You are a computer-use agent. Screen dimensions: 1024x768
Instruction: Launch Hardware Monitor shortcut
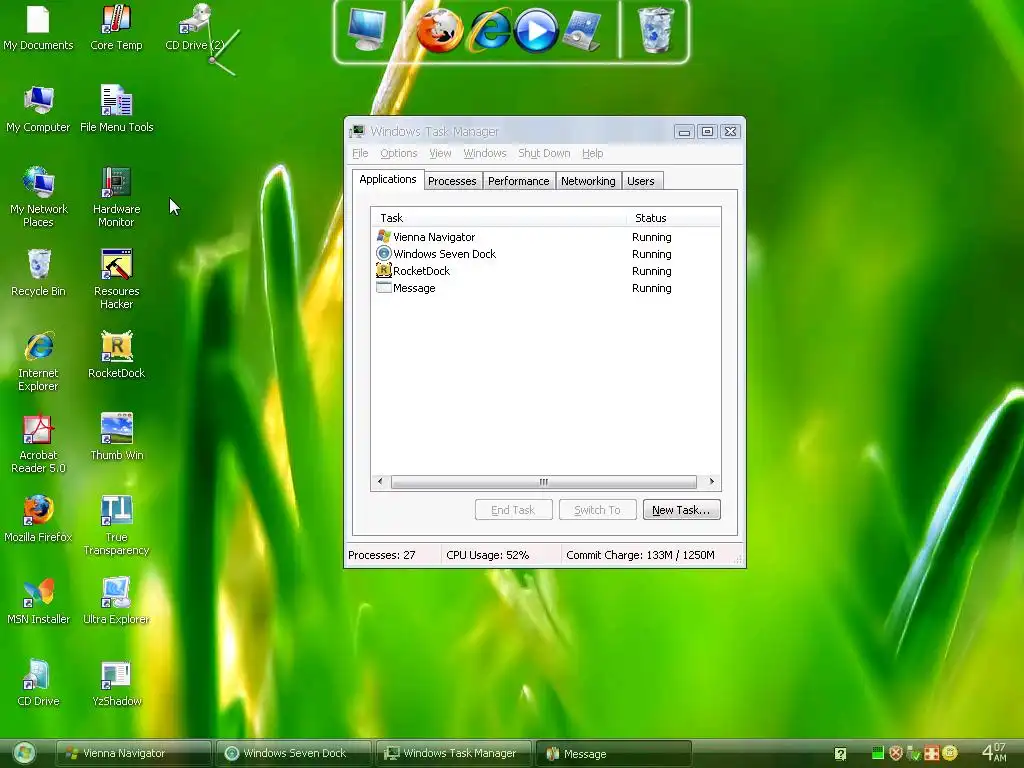point(116,197)
